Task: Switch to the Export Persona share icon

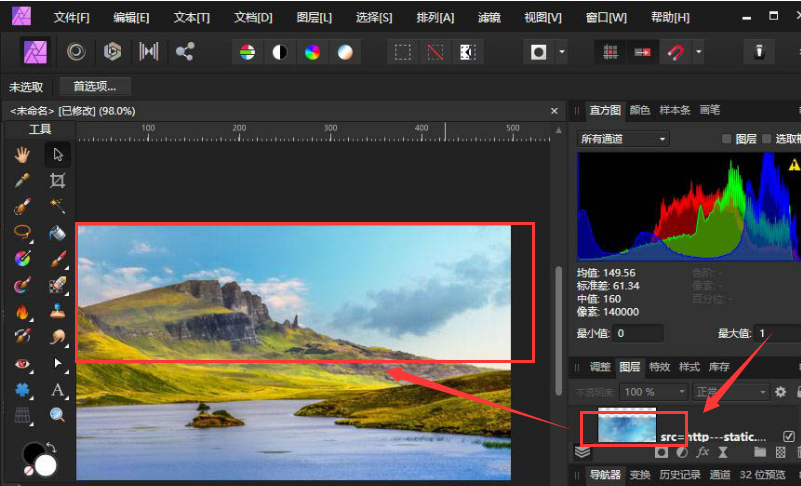Action: pos(184,52)
